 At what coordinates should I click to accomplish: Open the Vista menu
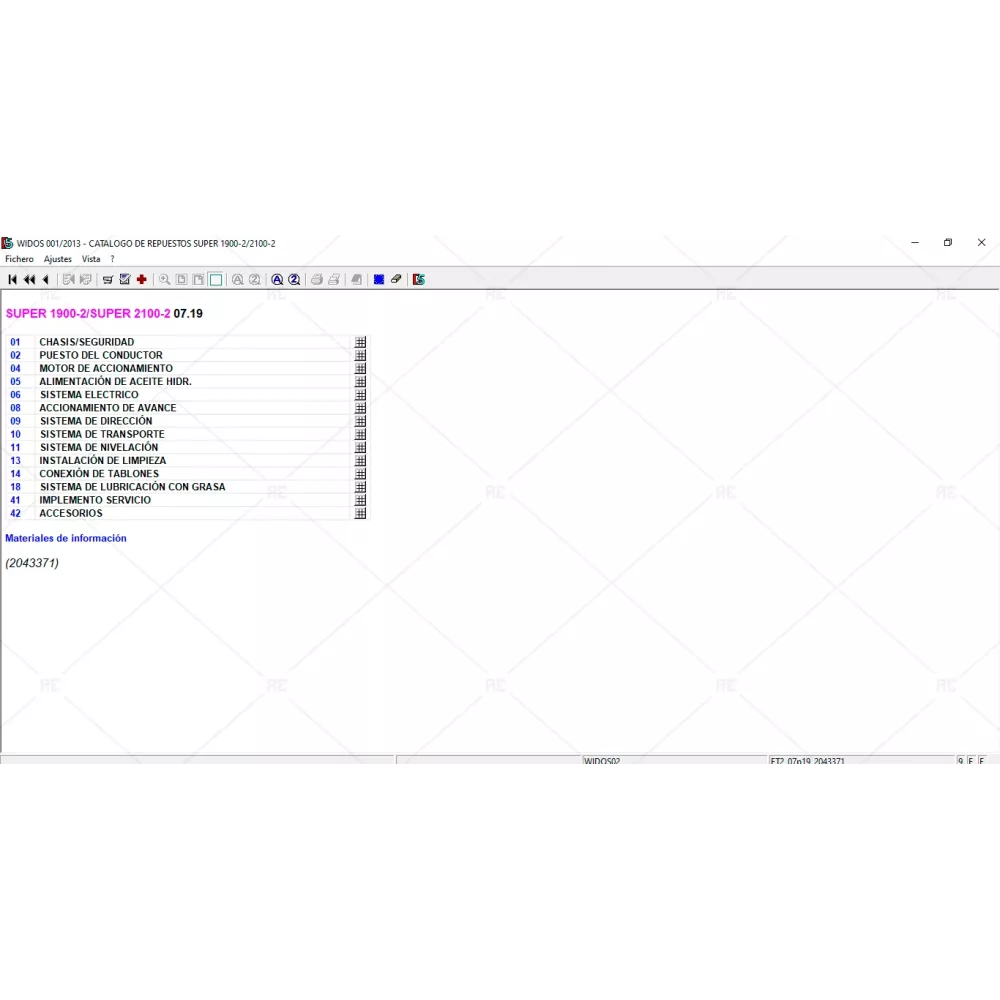click(91, 259)
